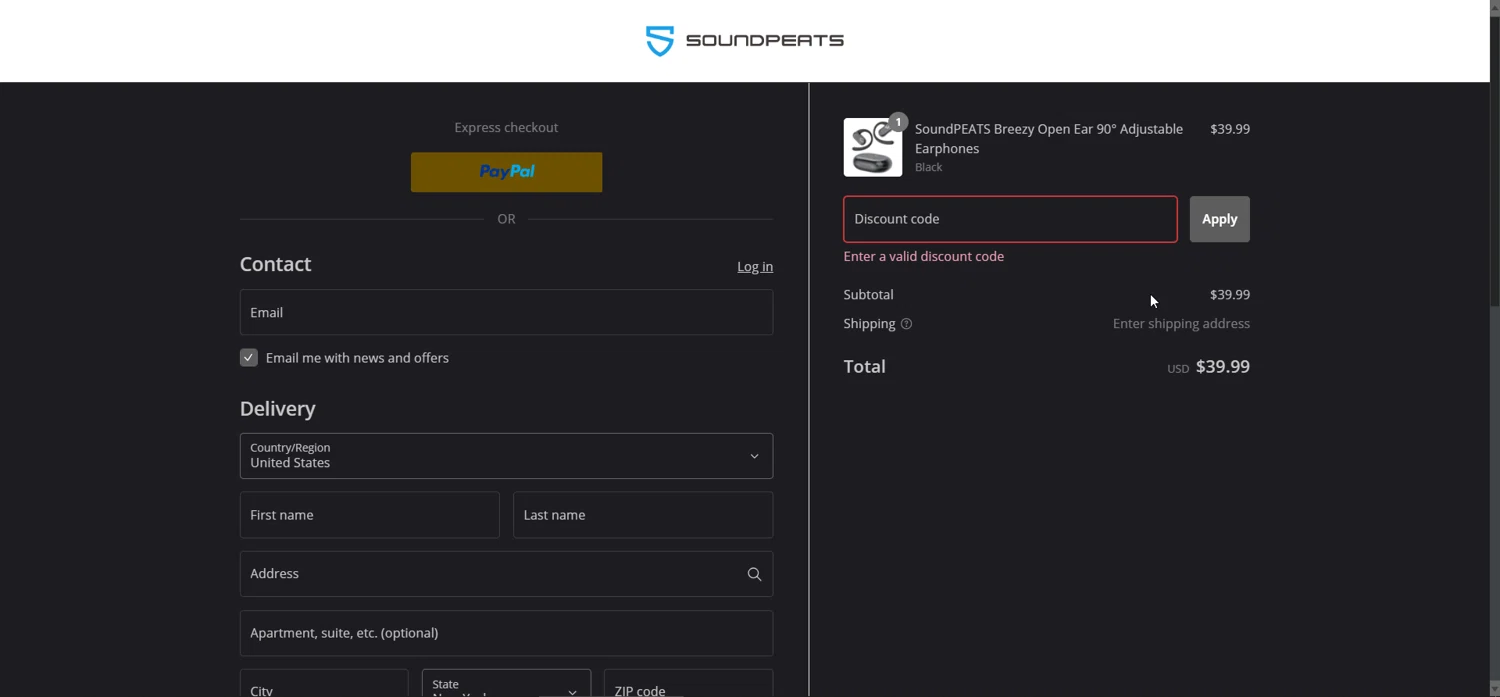Image resolution: width=1500 pixels, height=697 pixels.
Task: Uncheck Email me with news and offers
Action: pos(249,358)
